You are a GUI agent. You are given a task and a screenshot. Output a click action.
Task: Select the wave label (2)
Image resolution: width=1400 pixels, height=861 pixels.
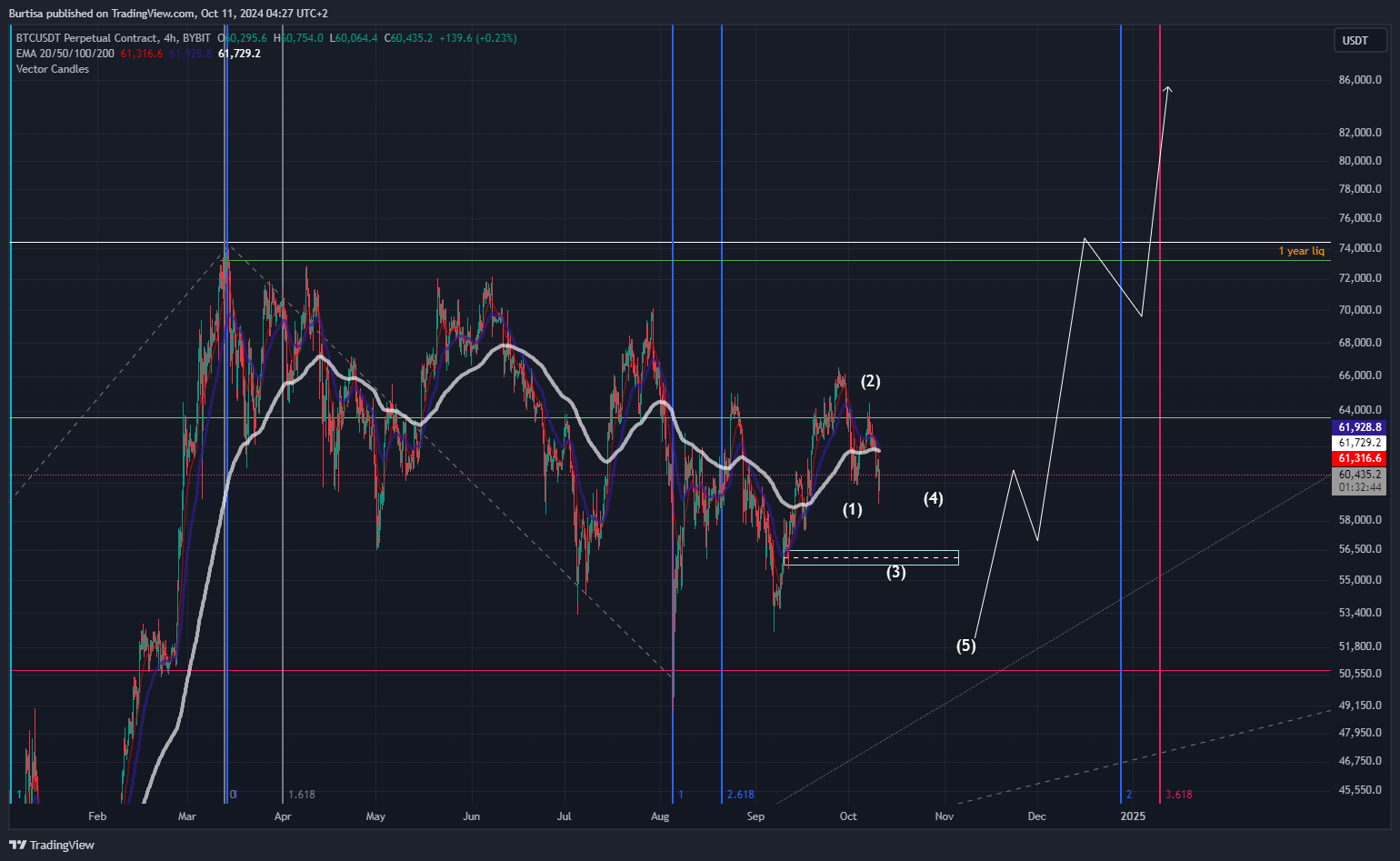click(871, 381)
